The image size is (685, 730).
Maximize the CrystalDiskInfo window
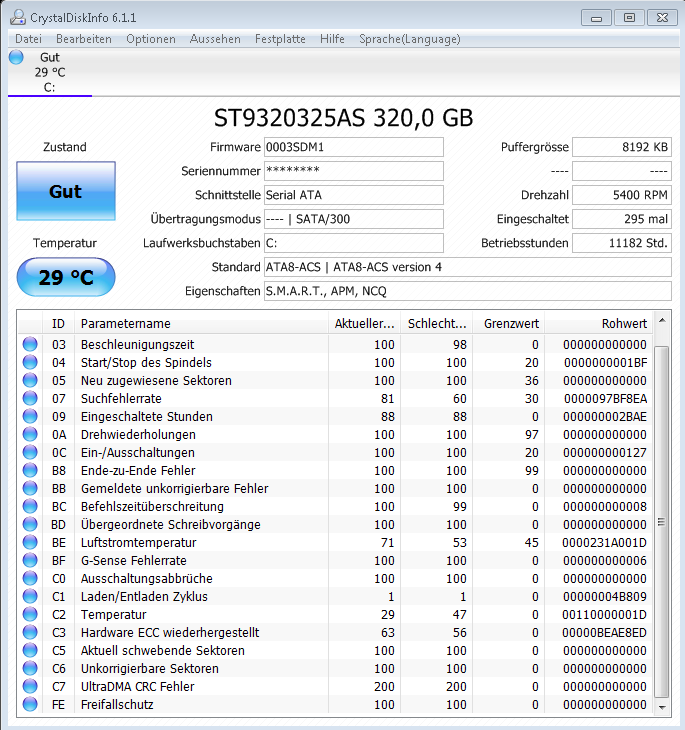pos(629,18)
